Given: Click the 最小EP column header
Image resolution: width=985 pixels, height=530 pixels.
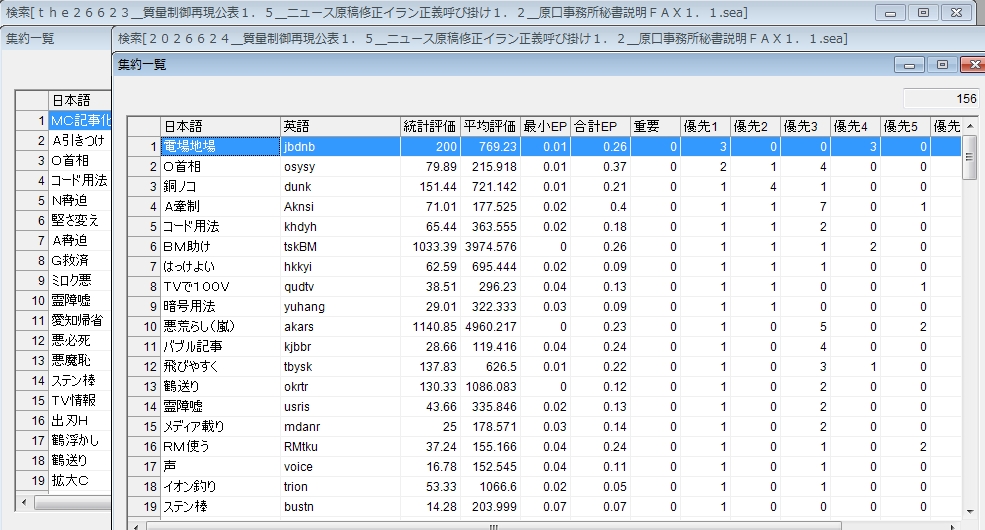Looking at the screenshot, I should coord(545,126).
